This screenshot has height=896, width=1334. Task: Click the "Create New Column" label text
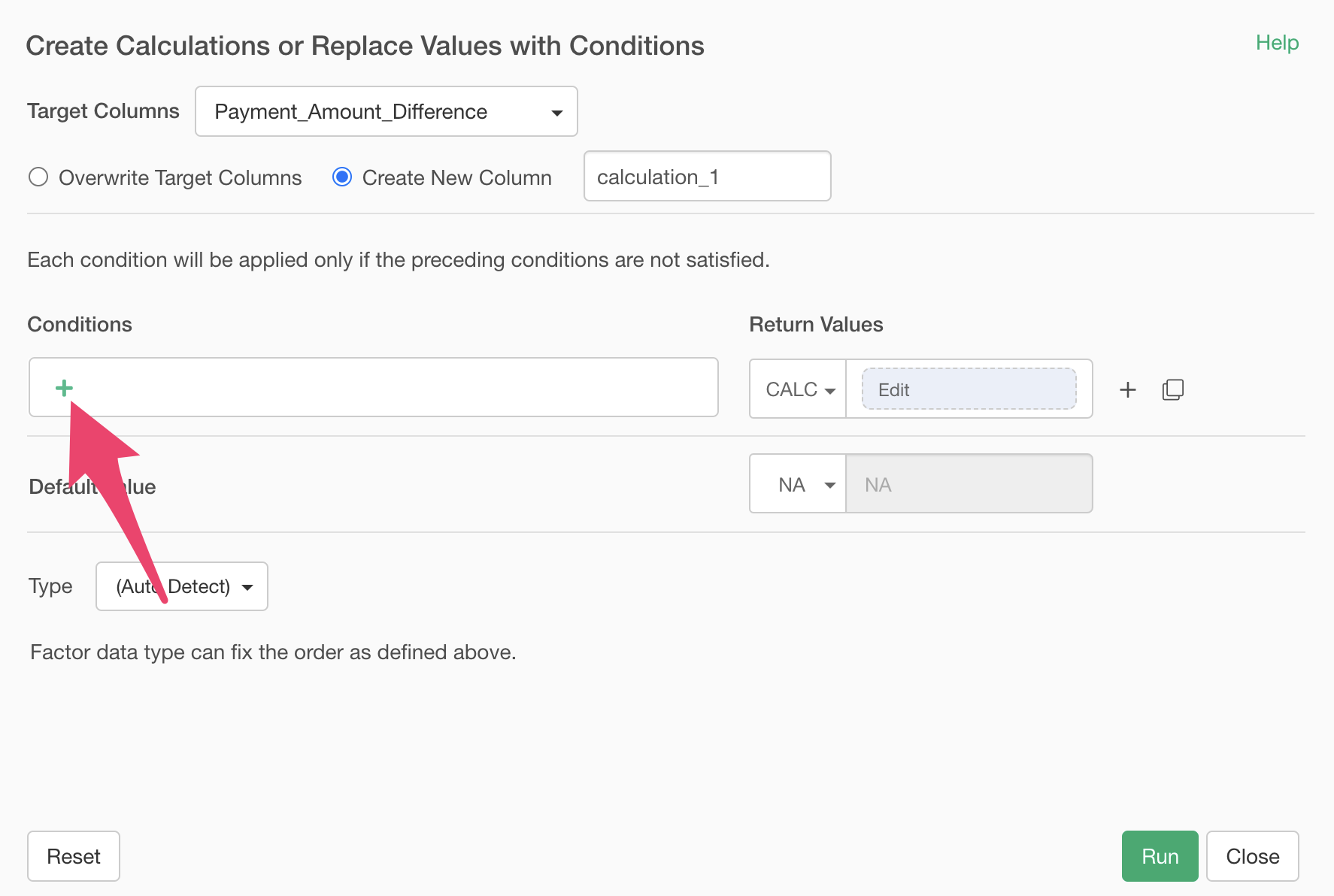pyautogui.click(x=456, y=178)
